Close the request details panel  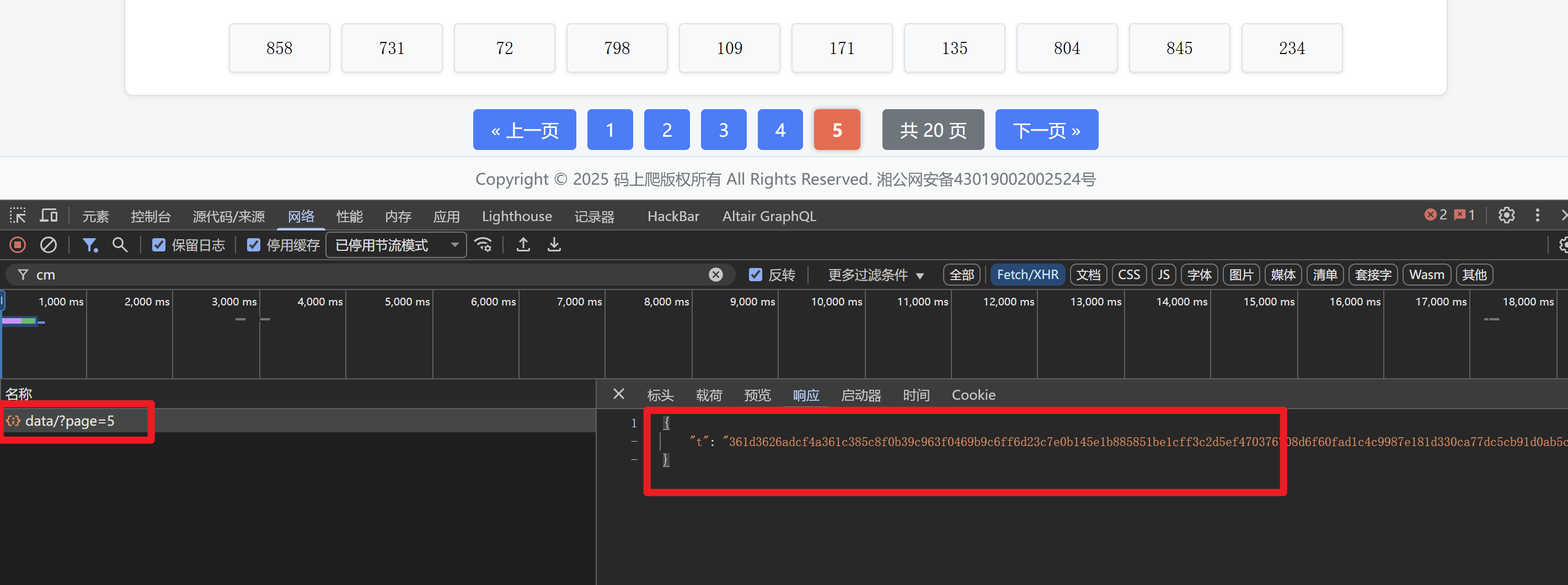pos(618,394)
